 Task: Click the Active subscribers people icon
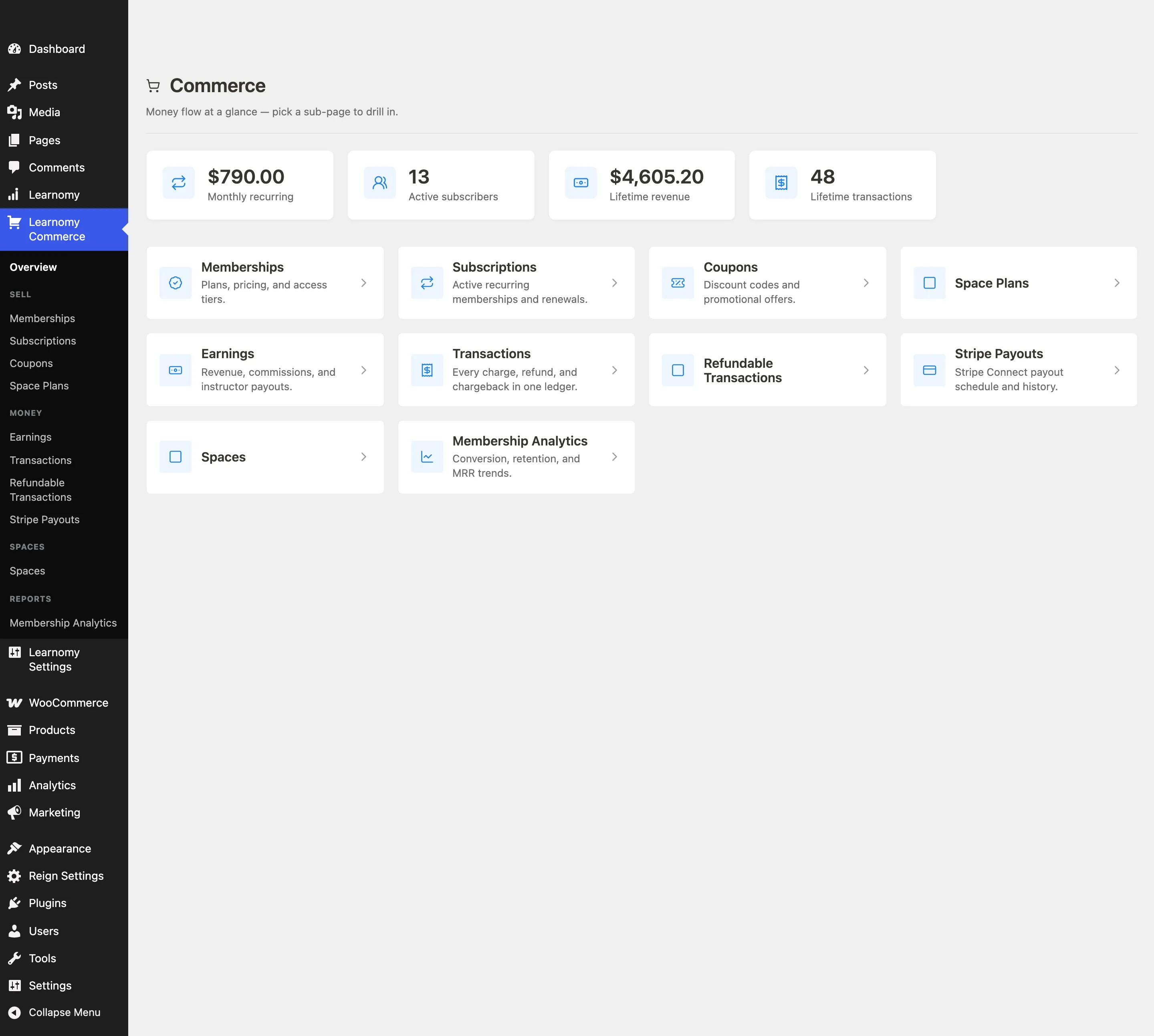point(380,183)
